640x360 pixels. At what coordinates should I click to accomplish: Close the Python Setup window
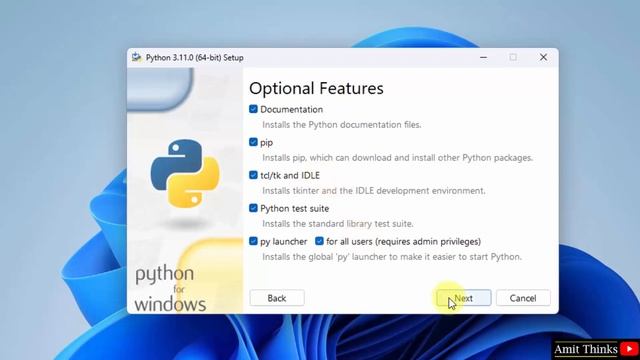[543, 58]
